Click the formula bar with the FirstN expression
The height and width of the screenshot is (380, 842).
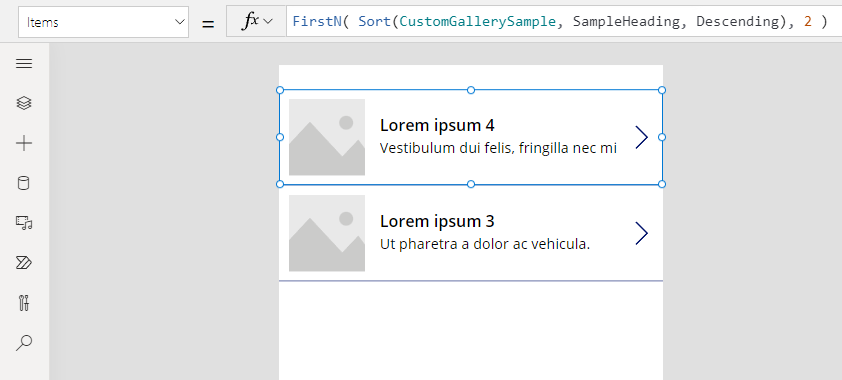click(564, 21)
